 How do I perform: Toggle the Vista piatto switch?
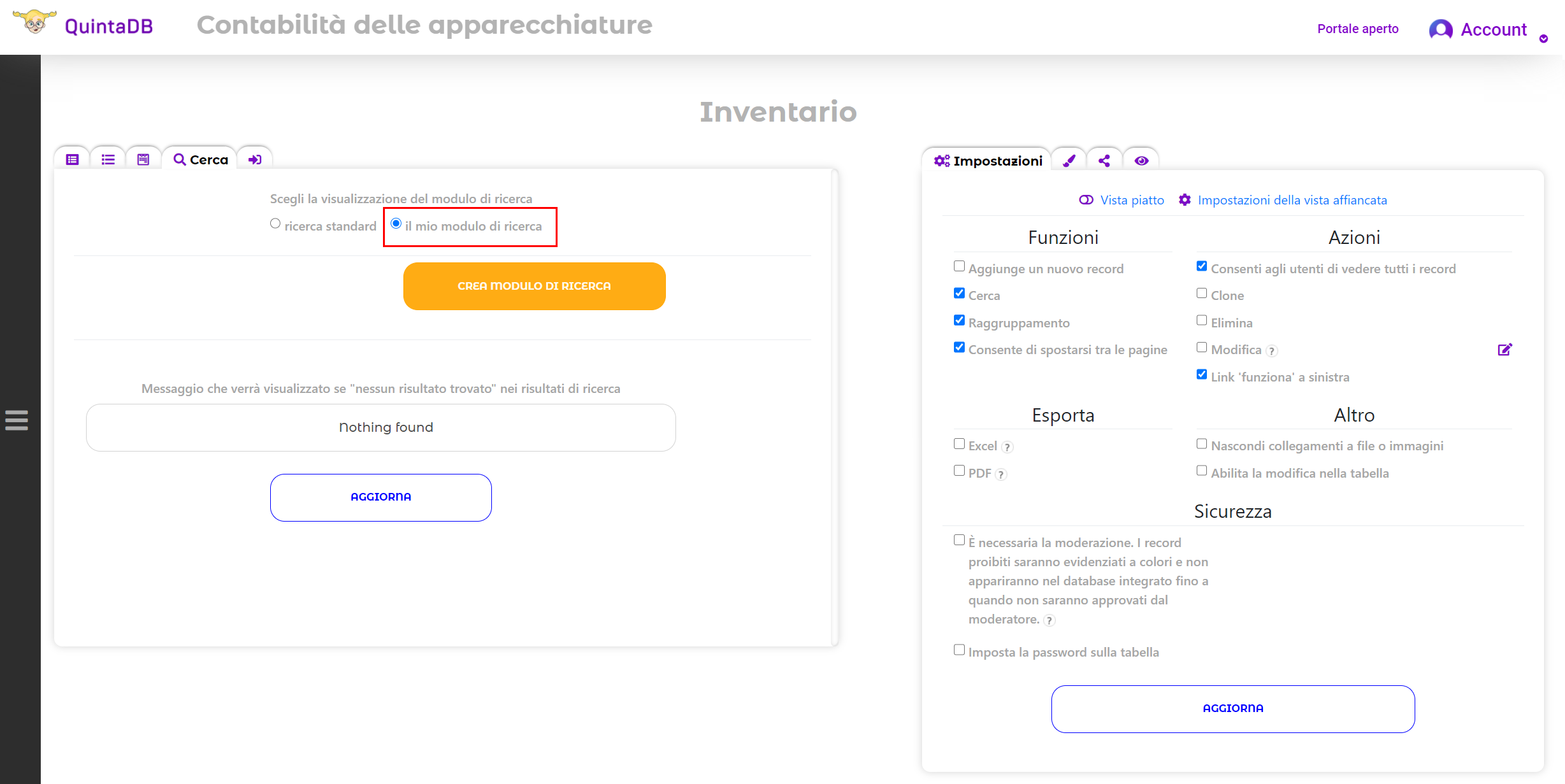1086,200
